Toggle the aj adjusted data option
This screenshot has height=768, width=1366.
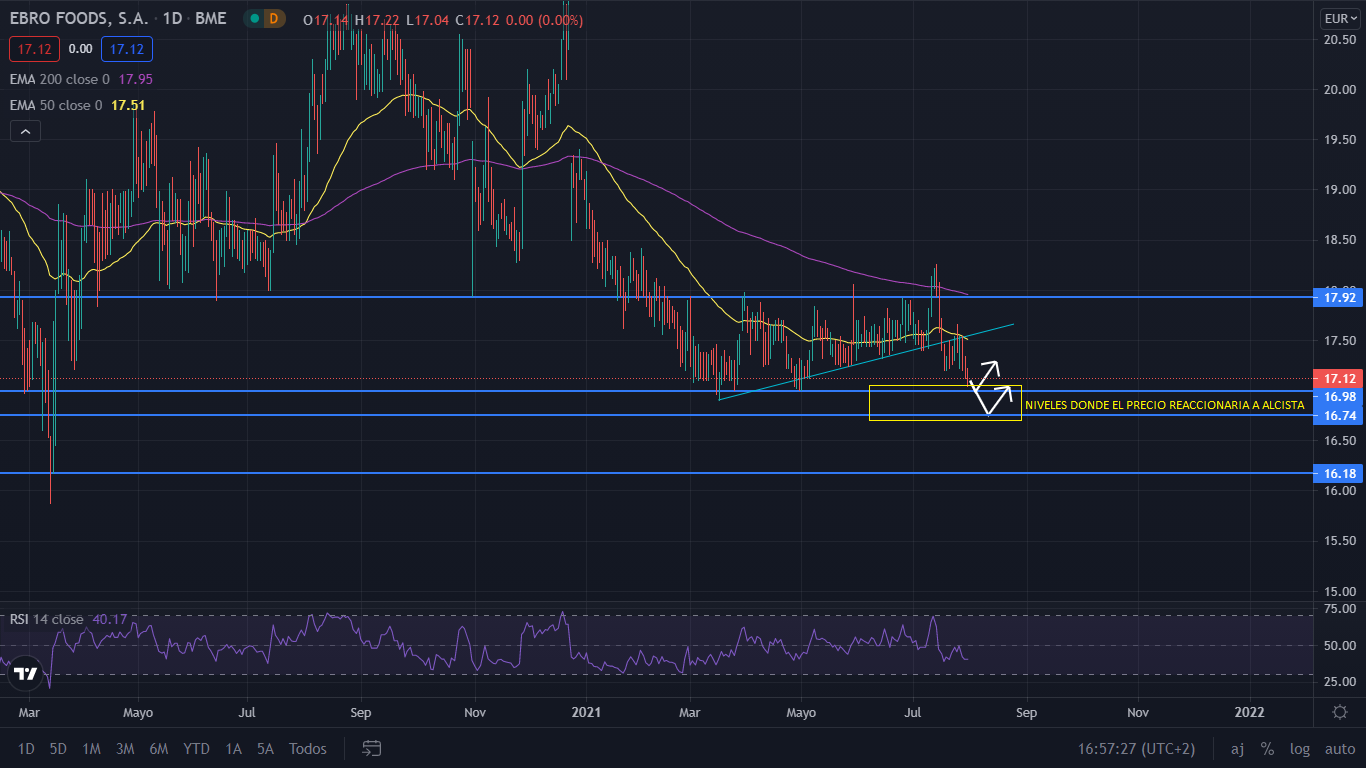point(1237,748)
